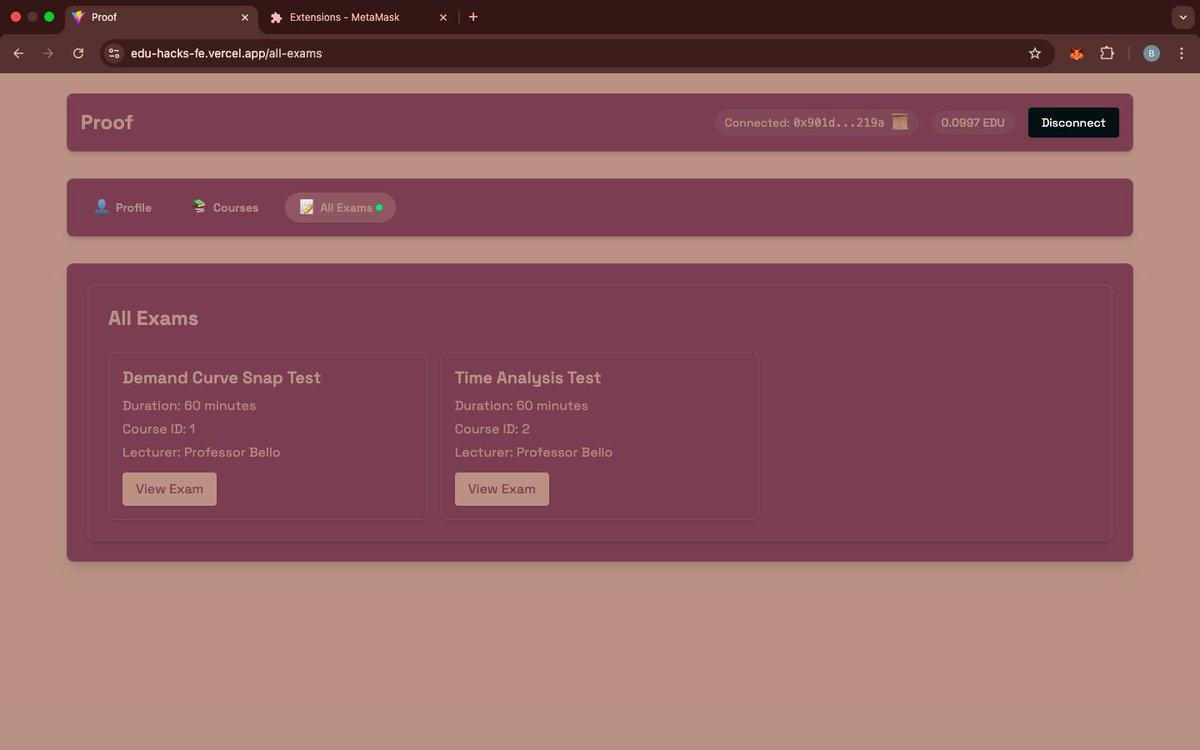Open site information icon in address bar
1200x750 pixels.
point(114,54)
